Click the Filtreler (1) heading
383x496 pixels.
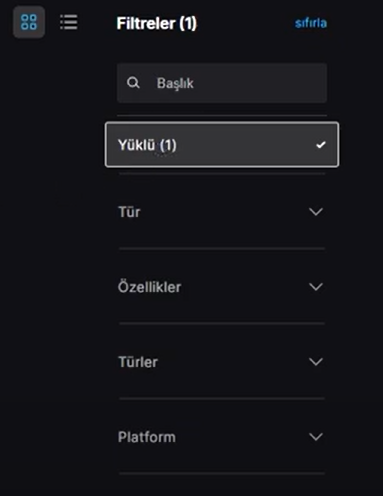pyautogui.click(x=157, y=23)
